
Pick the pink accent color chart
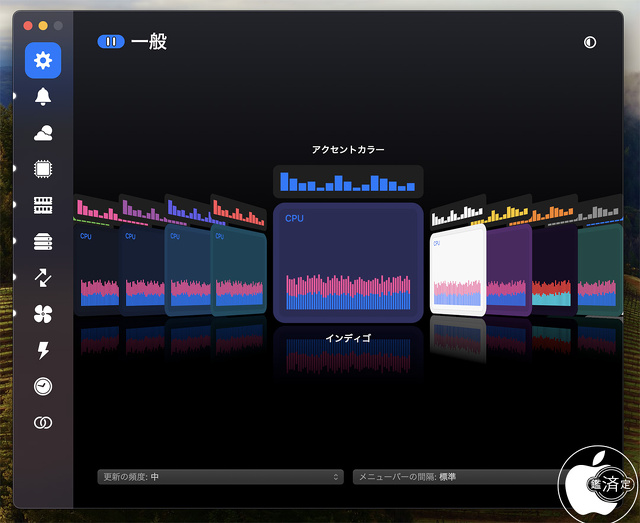[96, 210]
